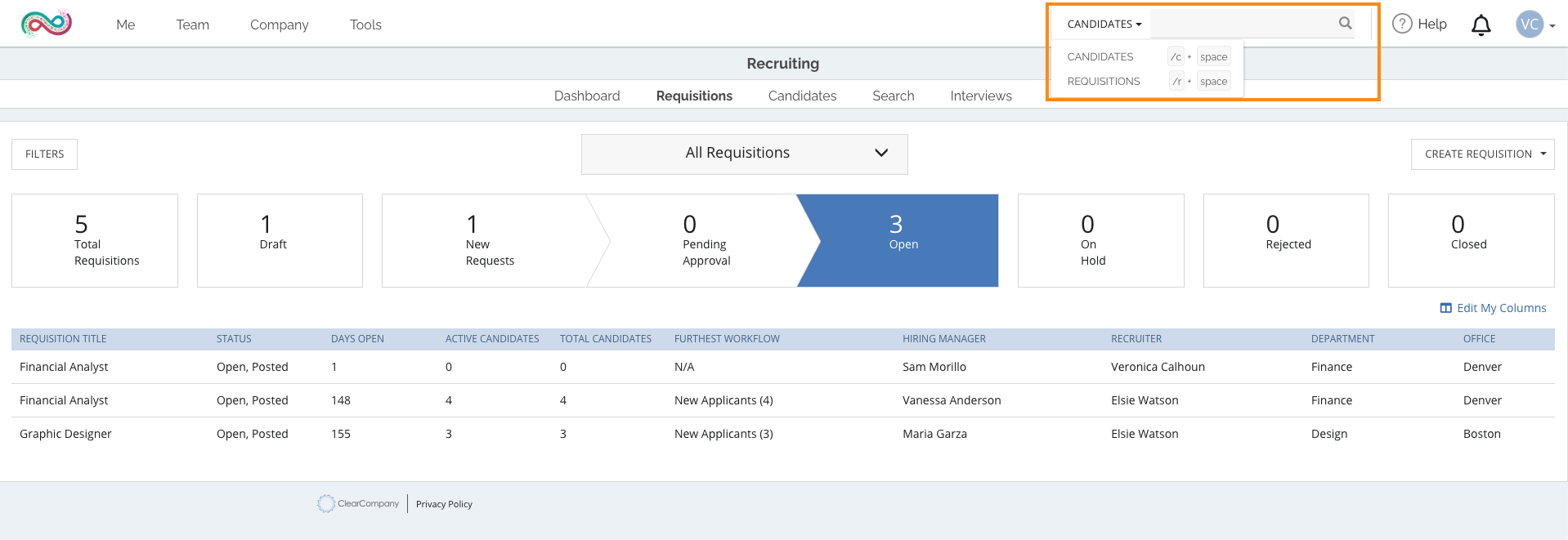
Task: Open the Team menu
Action: point(192,25)
